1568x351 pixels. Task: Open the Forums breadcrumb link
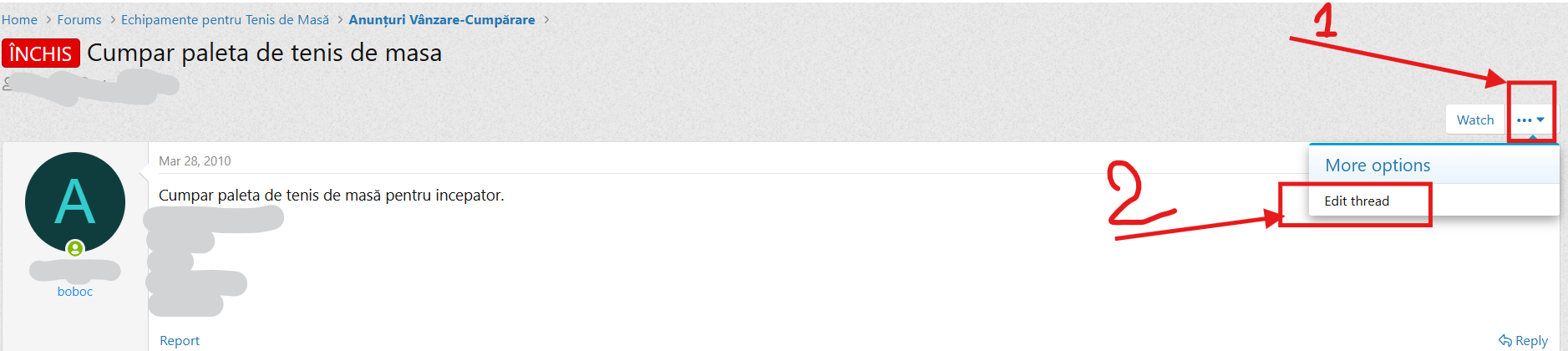tap(79, 19)
